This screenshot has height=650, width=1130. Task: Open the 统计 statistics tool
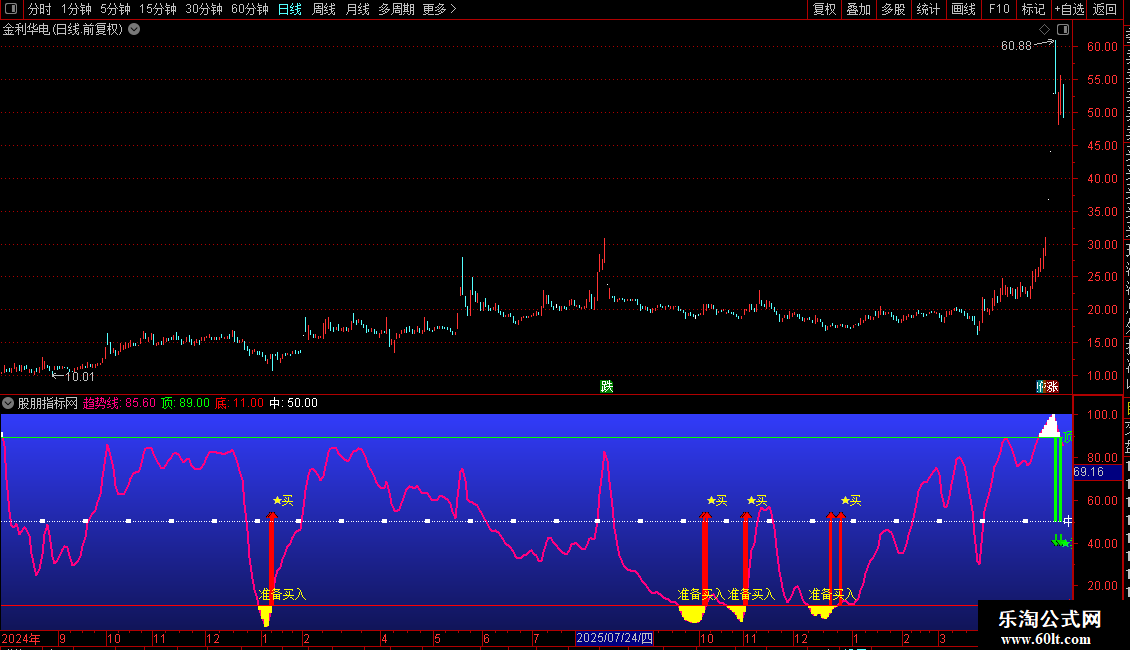(x=928, y=9)
